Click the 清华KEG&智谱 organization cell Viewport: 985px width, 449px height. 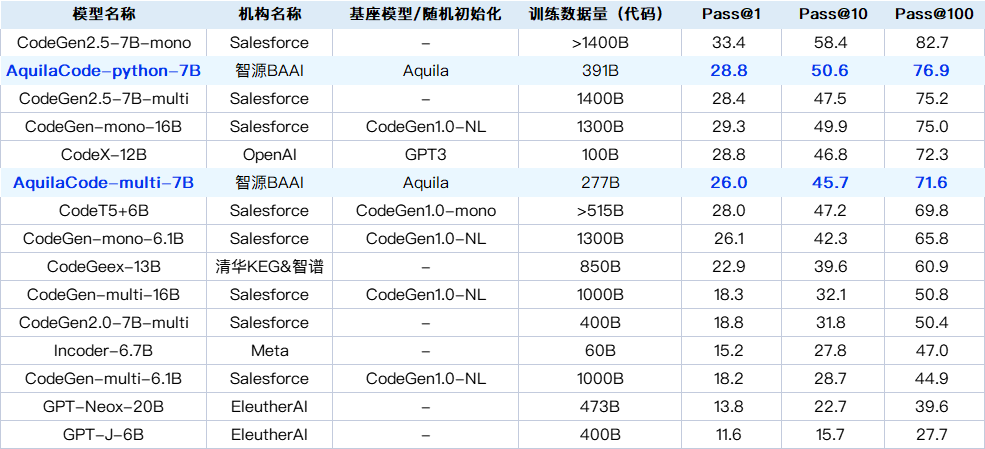click(269, 267)
